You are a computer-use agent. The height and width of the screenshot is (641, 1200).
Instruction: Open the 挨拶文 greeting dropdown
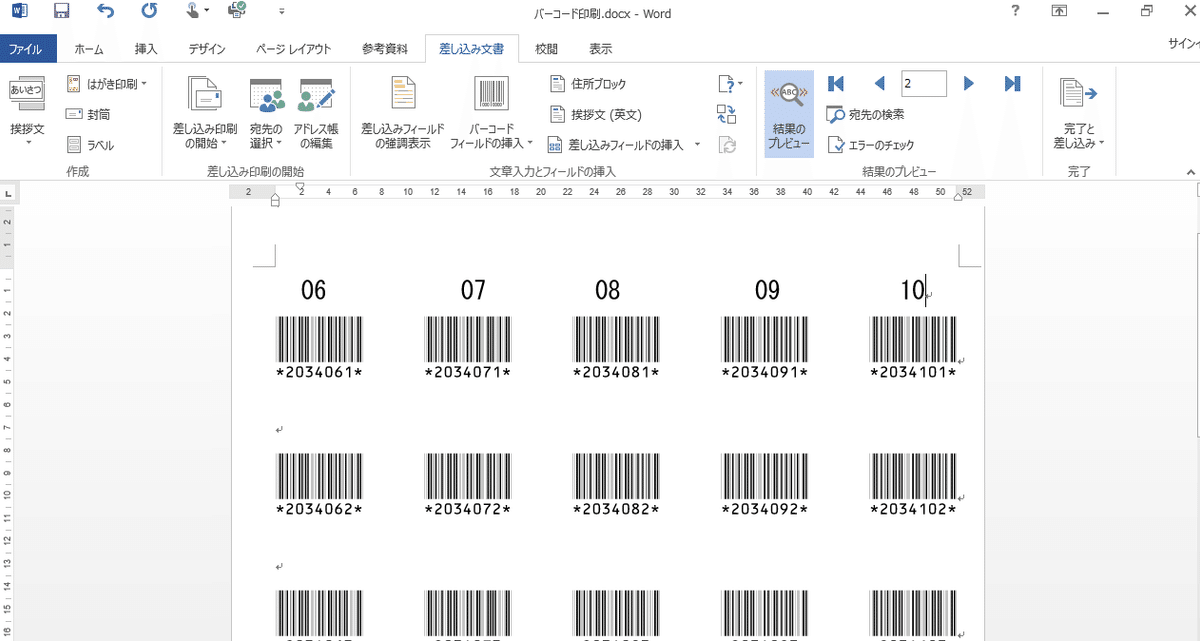click(x=28, y=112)
